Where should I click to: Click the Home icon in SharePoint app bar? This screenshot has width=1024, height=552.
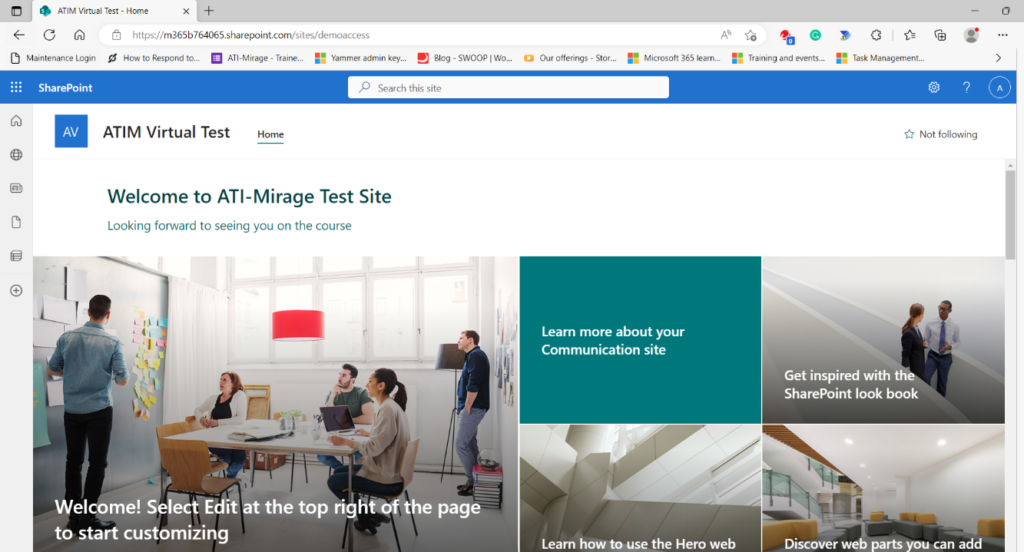pos(16,121)
